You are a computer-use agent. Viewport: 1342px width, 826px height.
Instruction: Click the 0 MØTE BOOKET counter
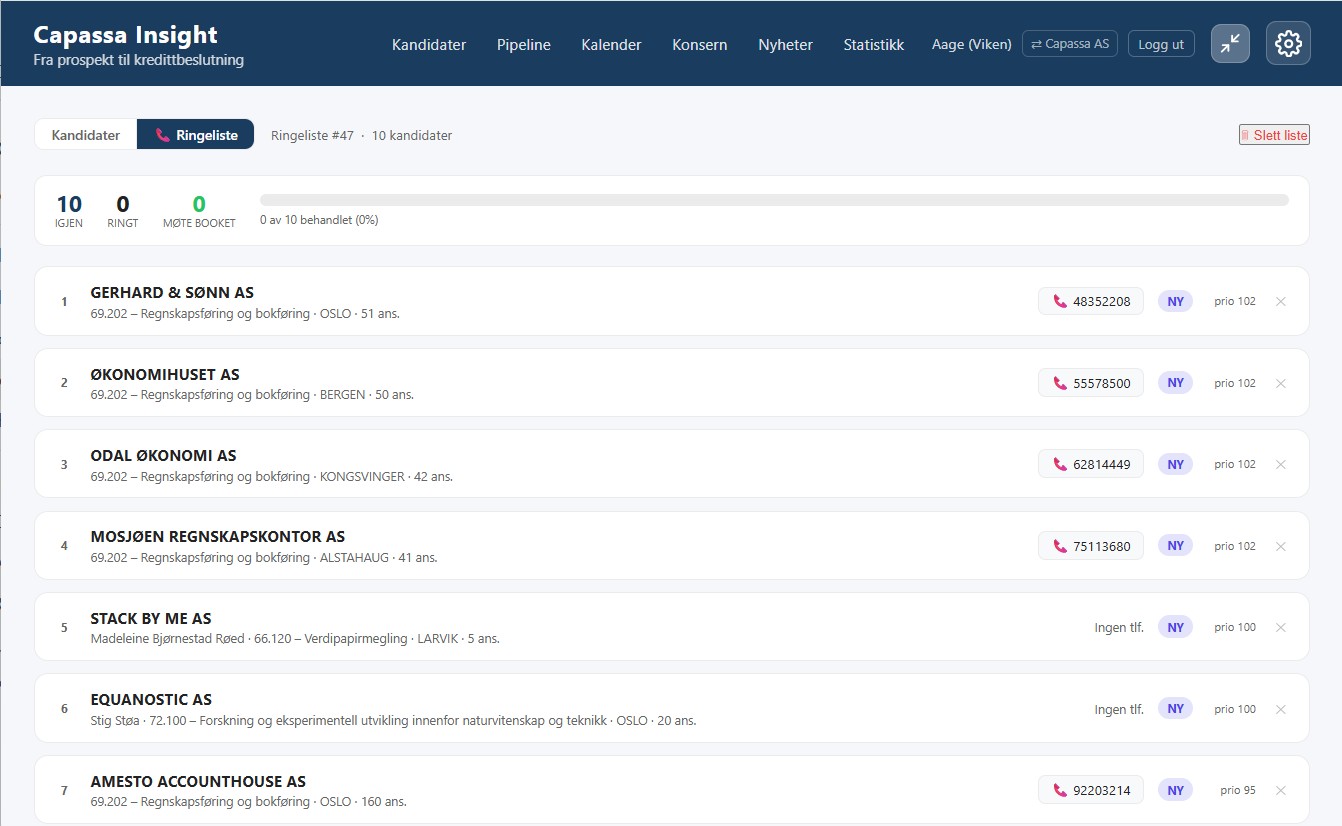point(199,211)
